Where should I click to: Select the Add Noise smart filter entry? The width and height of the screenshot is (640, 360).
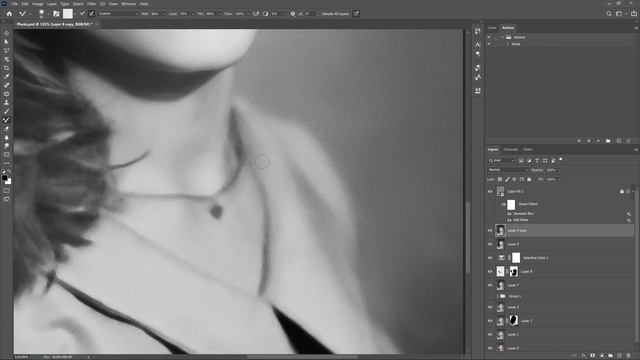click(x=520, y=220)
